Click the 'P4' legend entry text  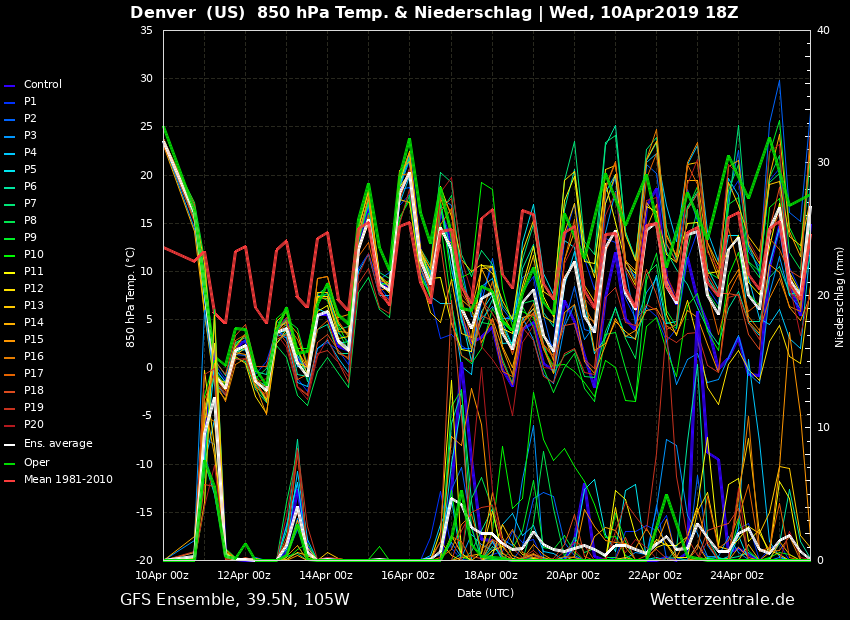point(30,152)
